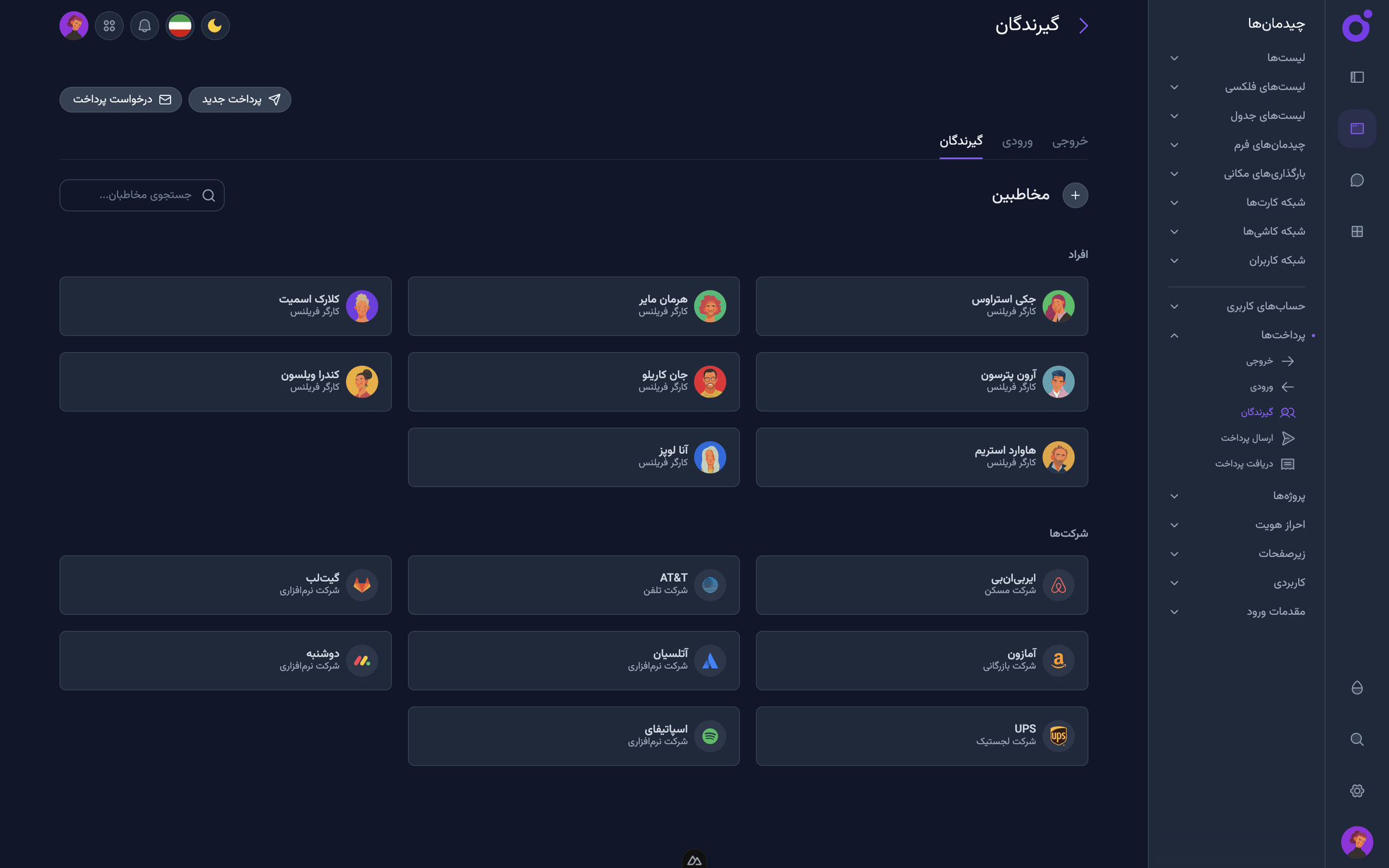Viewport: 1389px width, 868px height.
Task: Click the notifications bell icon
Action: [x=144, y=26]
